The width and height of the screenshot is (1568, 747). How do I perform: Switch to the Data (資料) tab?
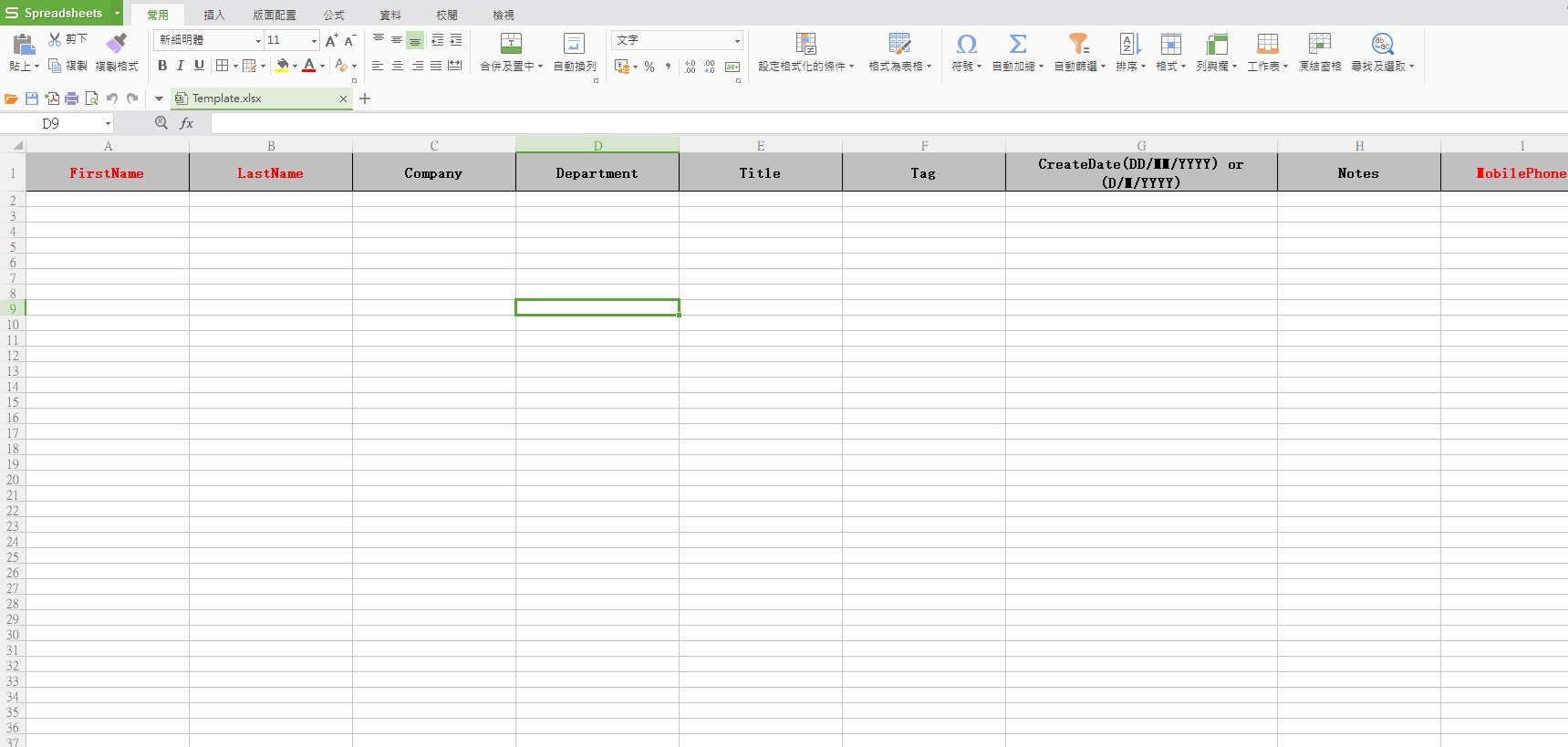click(x=390, y=15)
